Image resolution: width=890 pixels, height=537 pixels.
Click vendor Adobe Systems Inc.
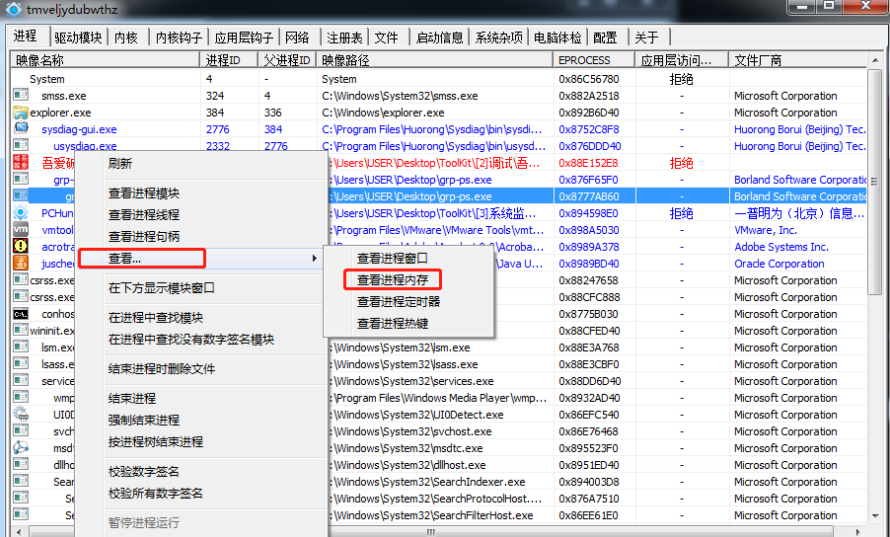click(781, 247)
